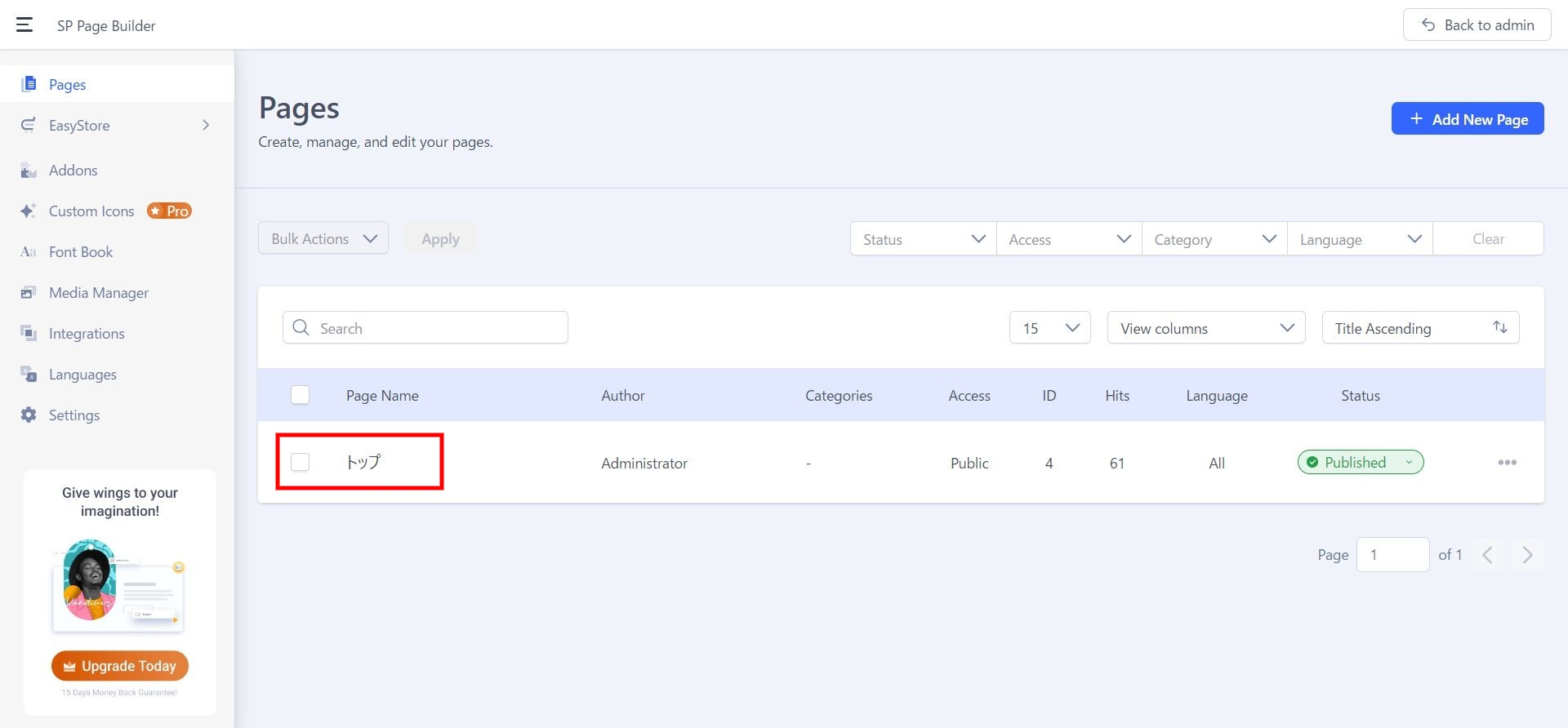
Task: Open the View columns dropdown
Action: pos(1205,328)
